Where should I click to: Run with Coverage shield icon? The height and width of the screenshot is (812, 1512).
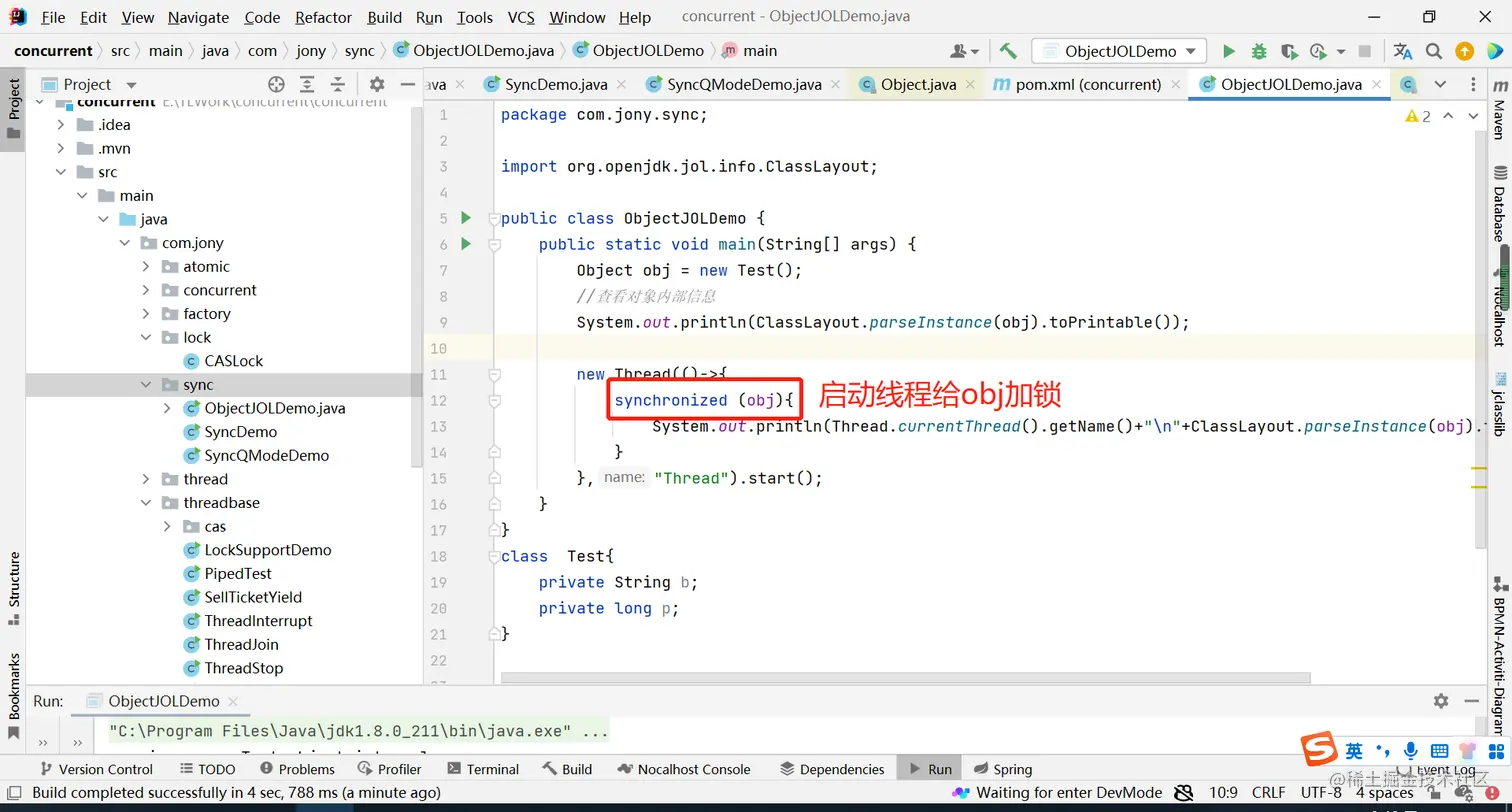(1289, 51)
